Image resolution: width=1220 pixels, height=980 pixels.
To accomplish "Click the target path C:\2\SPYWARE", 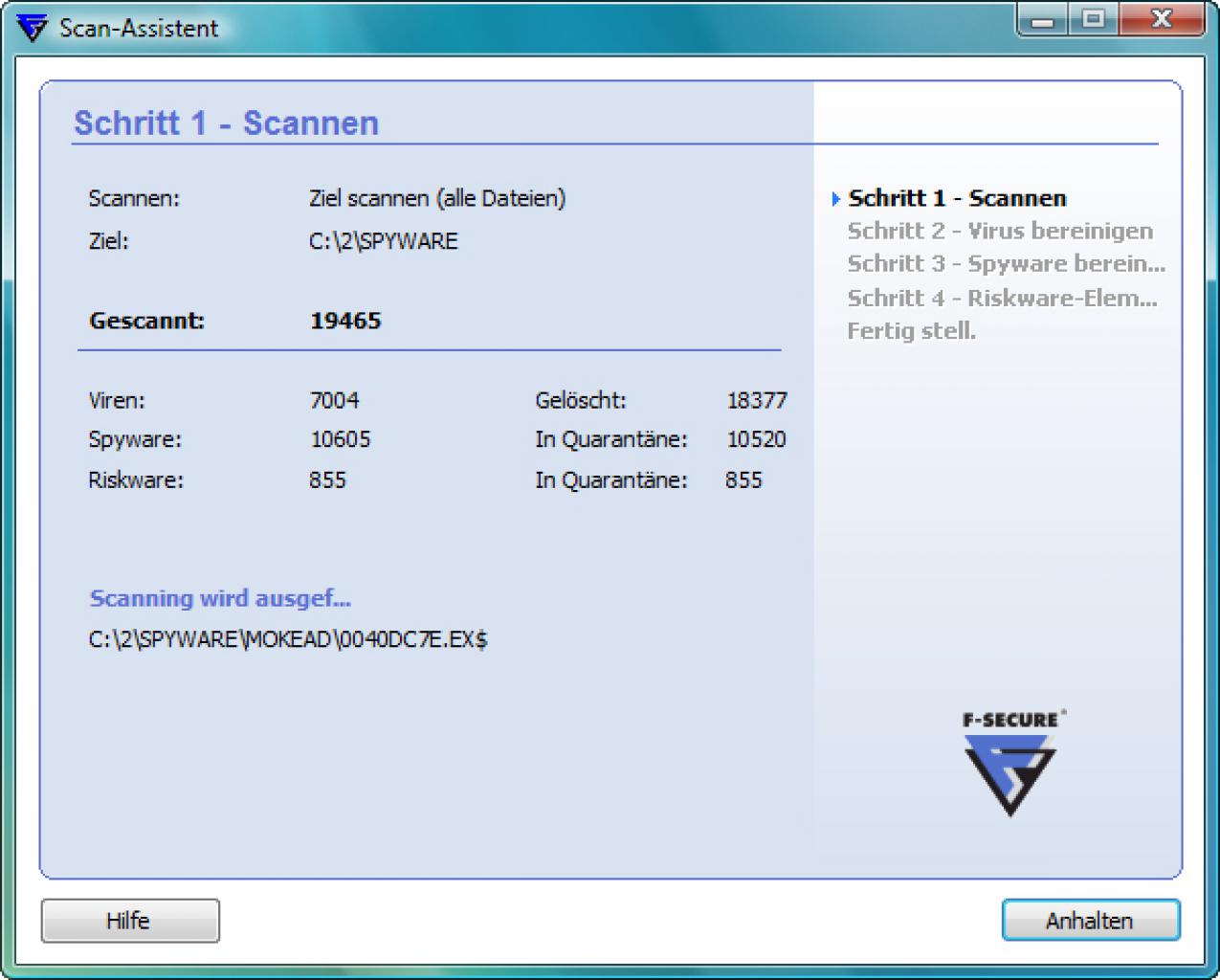I will [x=384, y=241].
